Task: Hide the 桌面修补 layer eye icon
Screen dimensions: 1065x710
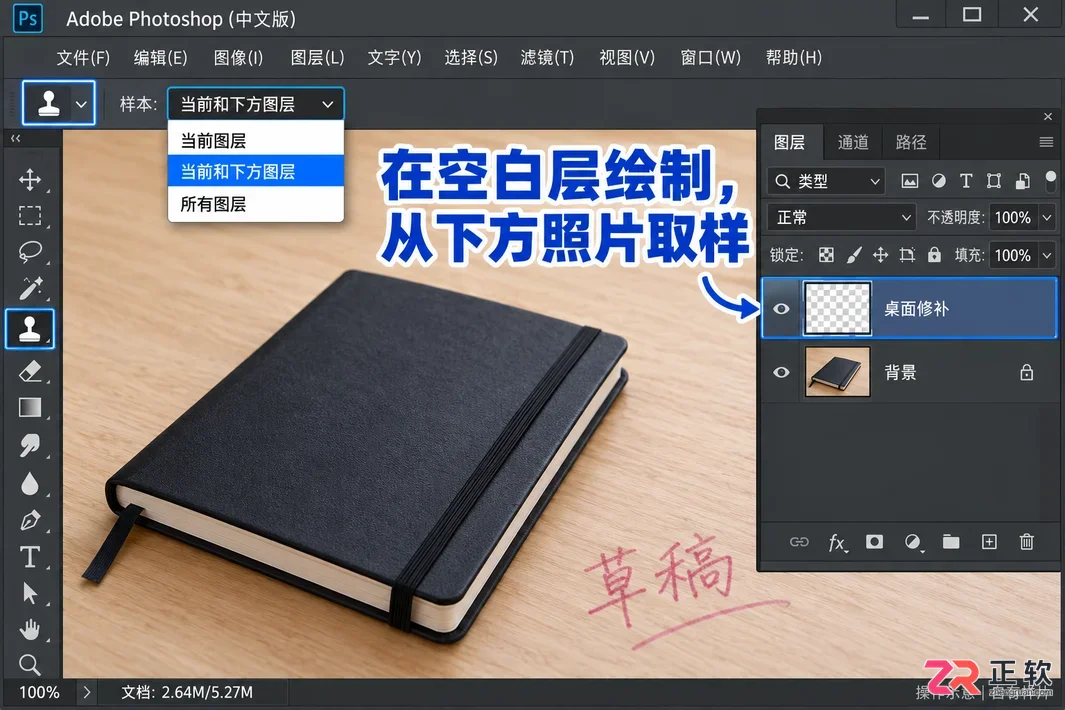Action: click(x=781, y=309)
